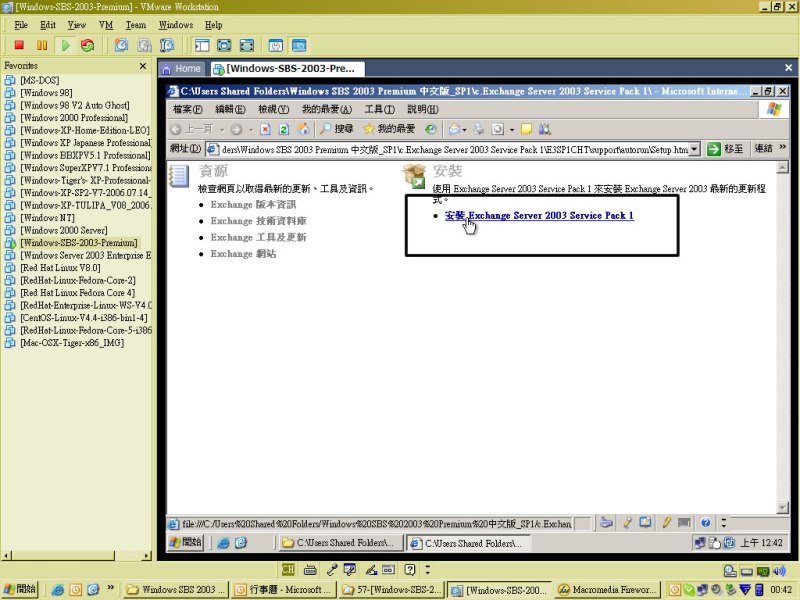The image size is (800, 600).
Task: Click the Back (上一頁) button in Internet Explorer
Action: pyautogui.click(x=192, y=129)
